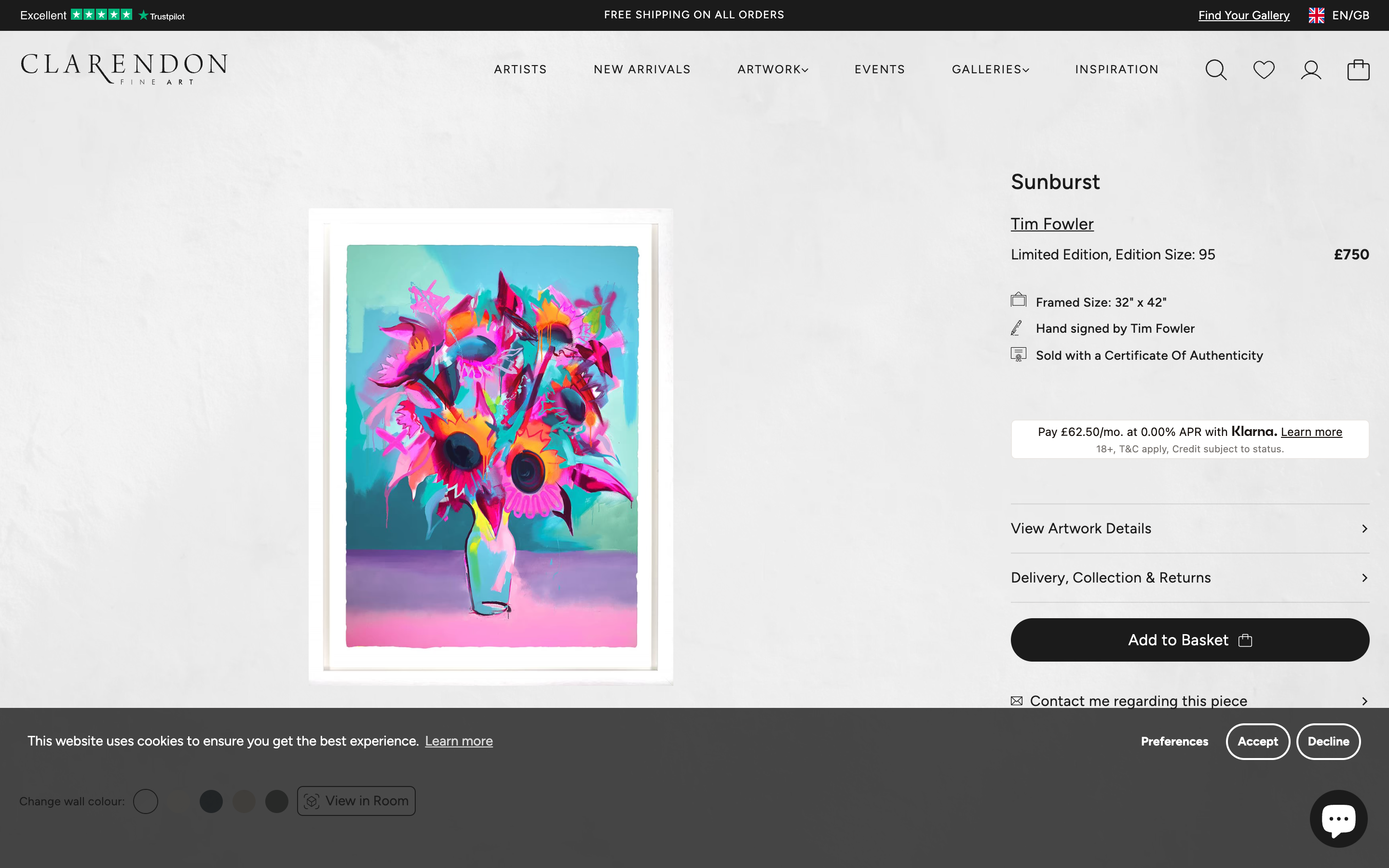Click the UK flag language icon

(x=1317, y=15)
